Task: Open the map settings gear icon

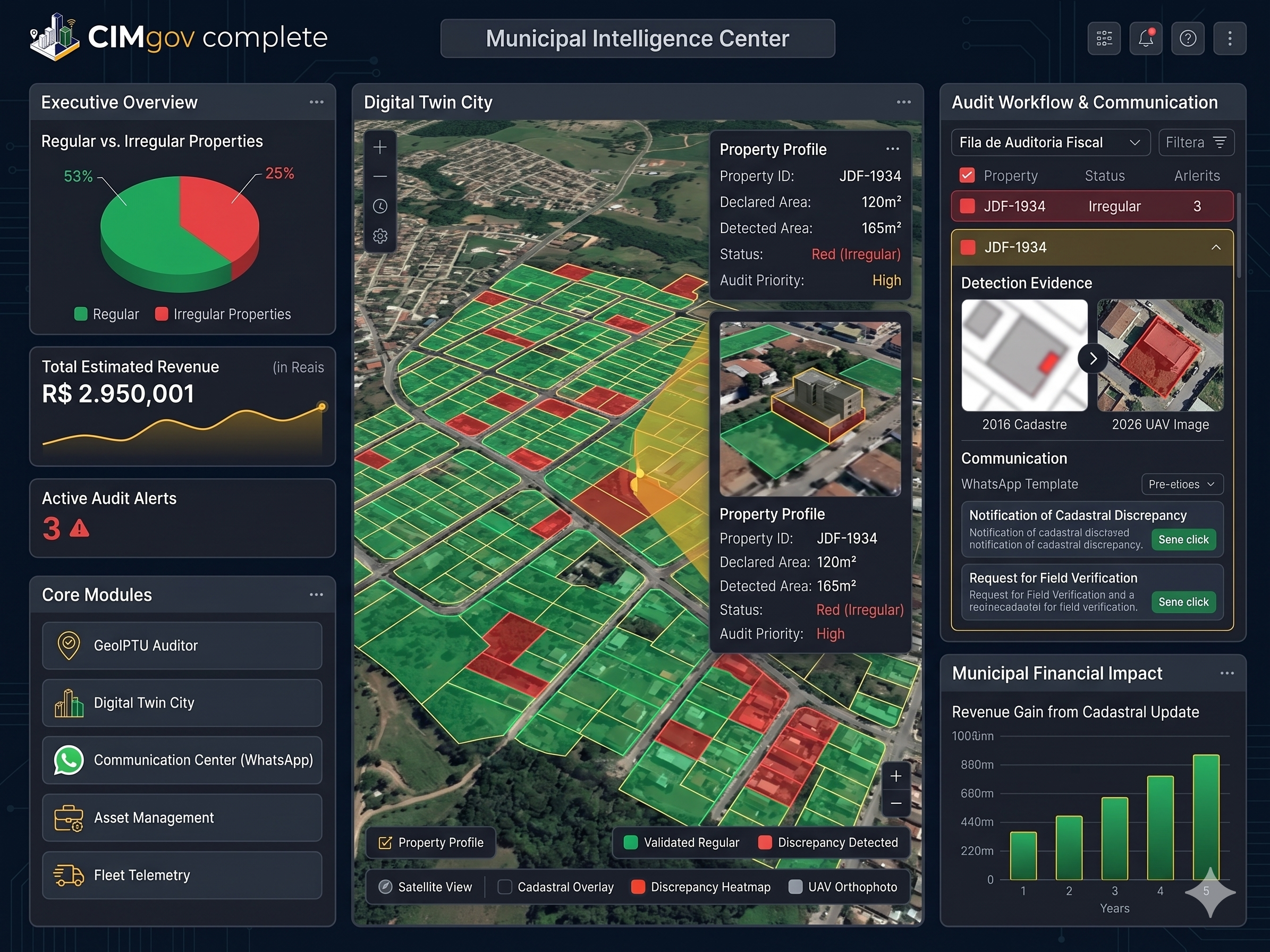Action: [380, 236]
